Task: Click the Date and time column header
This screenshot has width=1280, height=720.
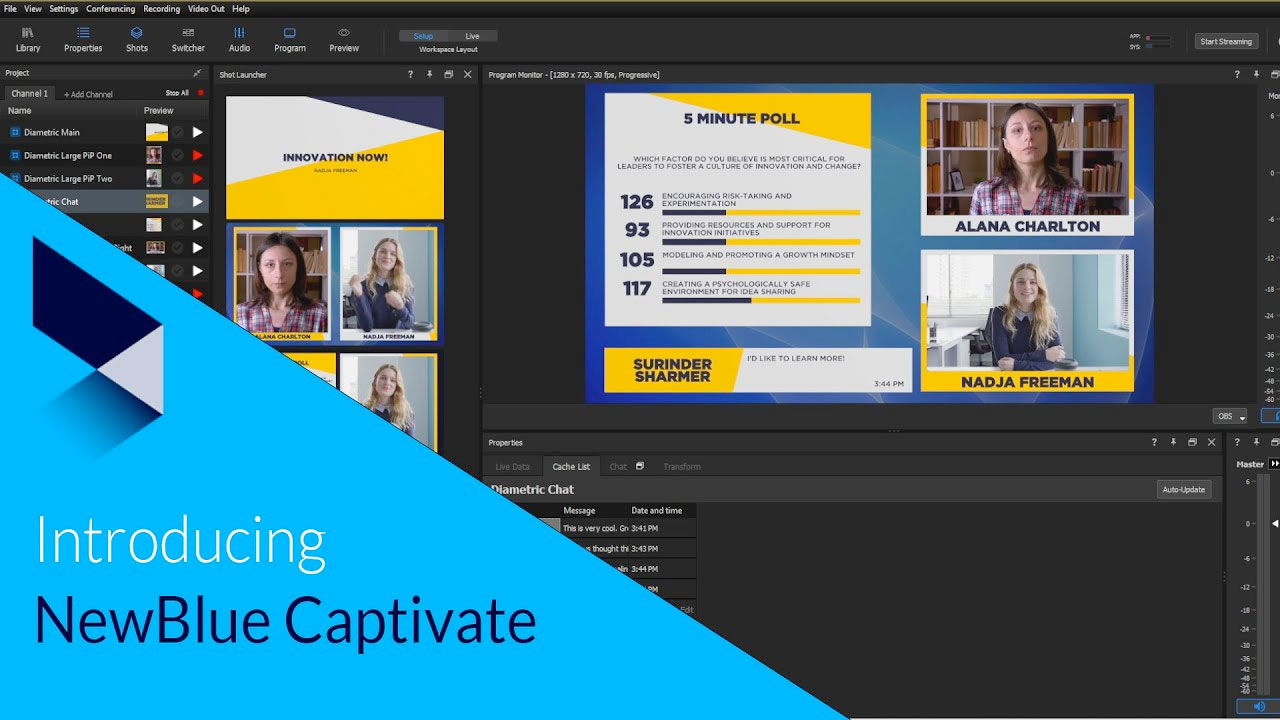Action: coord(657,510)
